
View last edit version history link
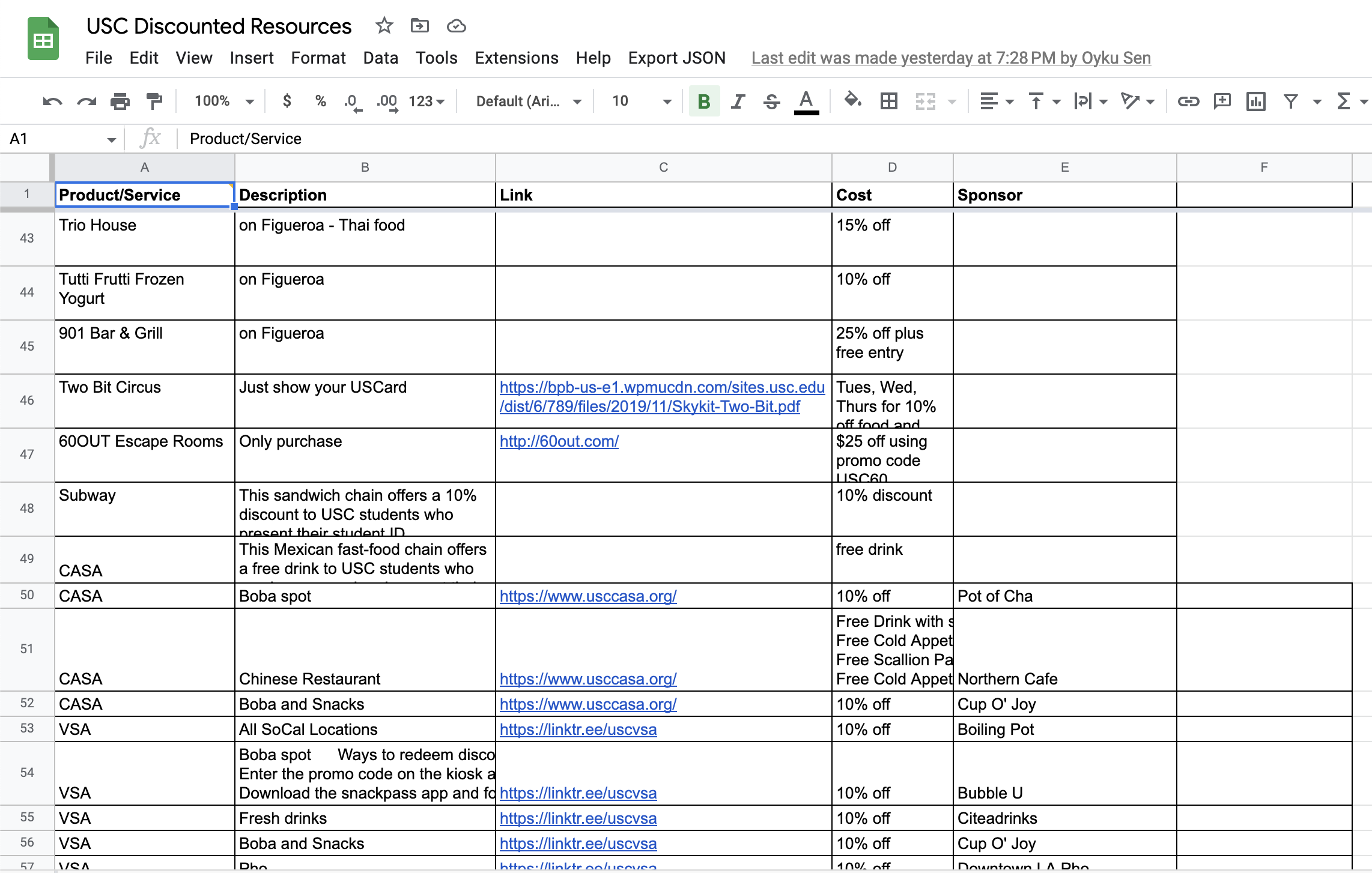pyautogui.click(x=950, y=58)
